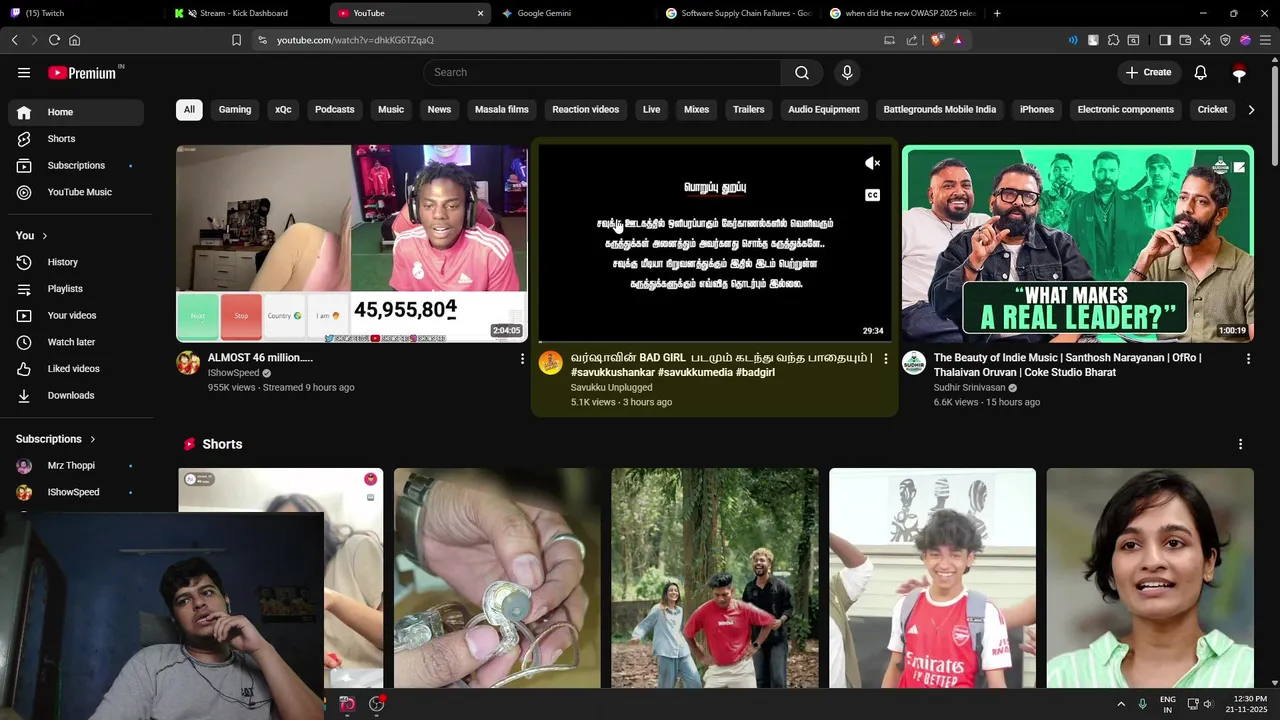Open the Sudhir Srinivasan channel link

[969, 387]
